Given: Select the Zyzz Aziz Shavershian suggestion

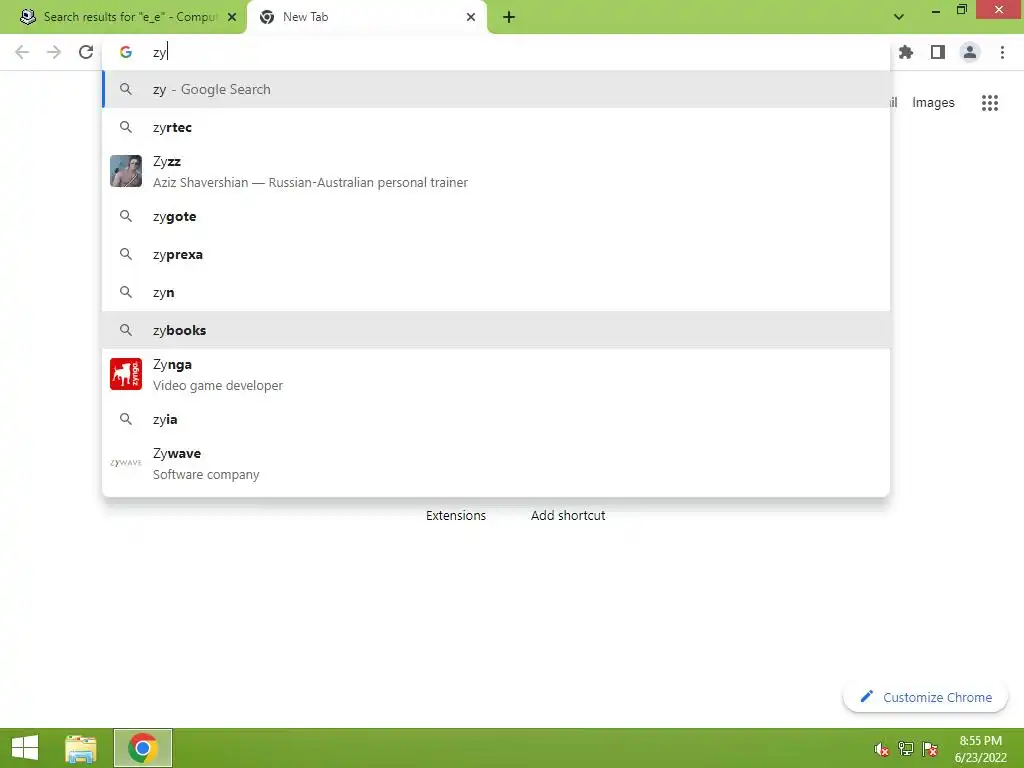Looking at the screenshot, I should (496, 172).
